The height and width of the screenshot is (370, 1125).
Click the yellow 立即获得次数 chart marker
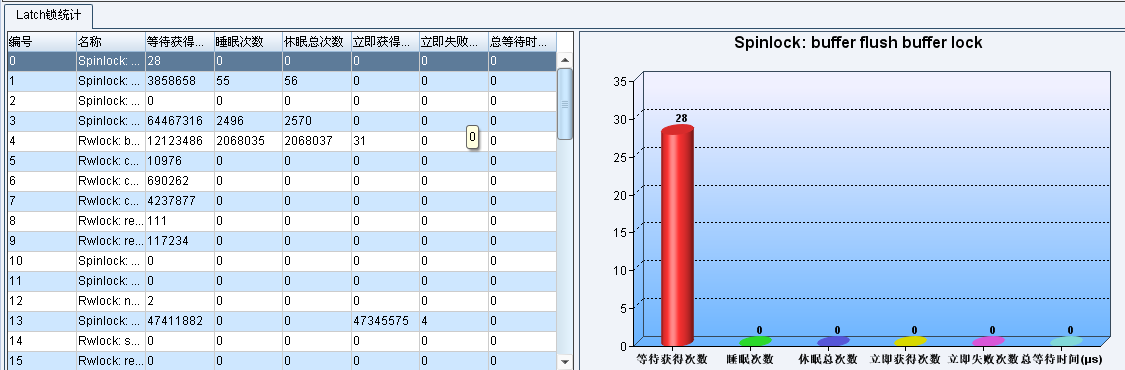(x=911, y=341)
